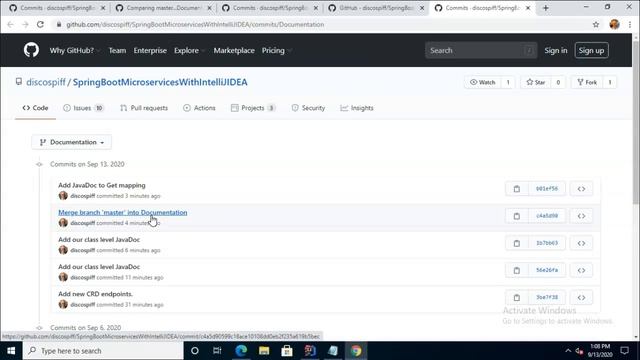Switch to the 'GitHub - discospiff' browser tab
The height and width of the screenshot is (360, 640).
click(x=376, y=8)
